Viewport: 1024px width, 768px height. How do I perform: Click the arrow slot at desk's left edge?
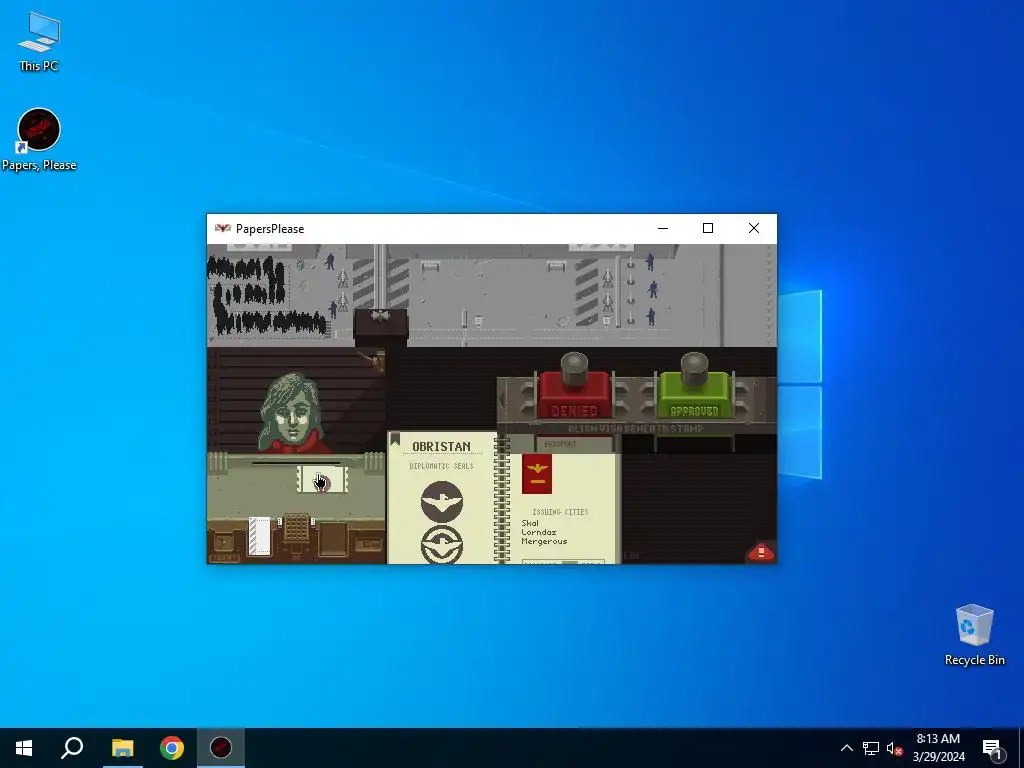coord(223,542)
